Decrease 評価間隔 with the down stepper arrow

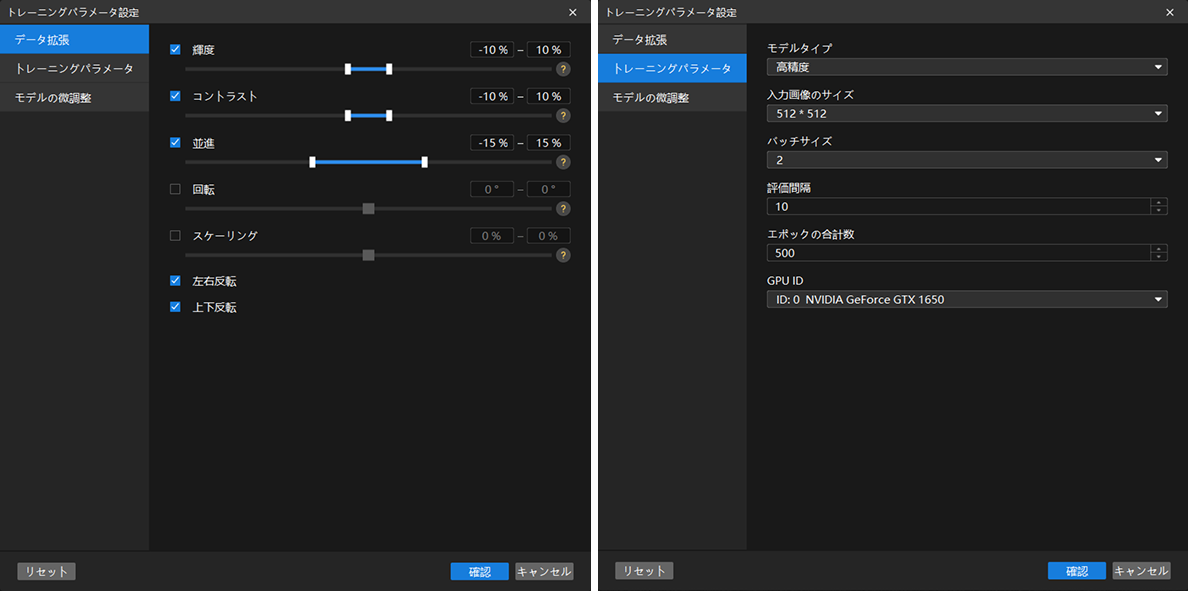[1158, 211]
